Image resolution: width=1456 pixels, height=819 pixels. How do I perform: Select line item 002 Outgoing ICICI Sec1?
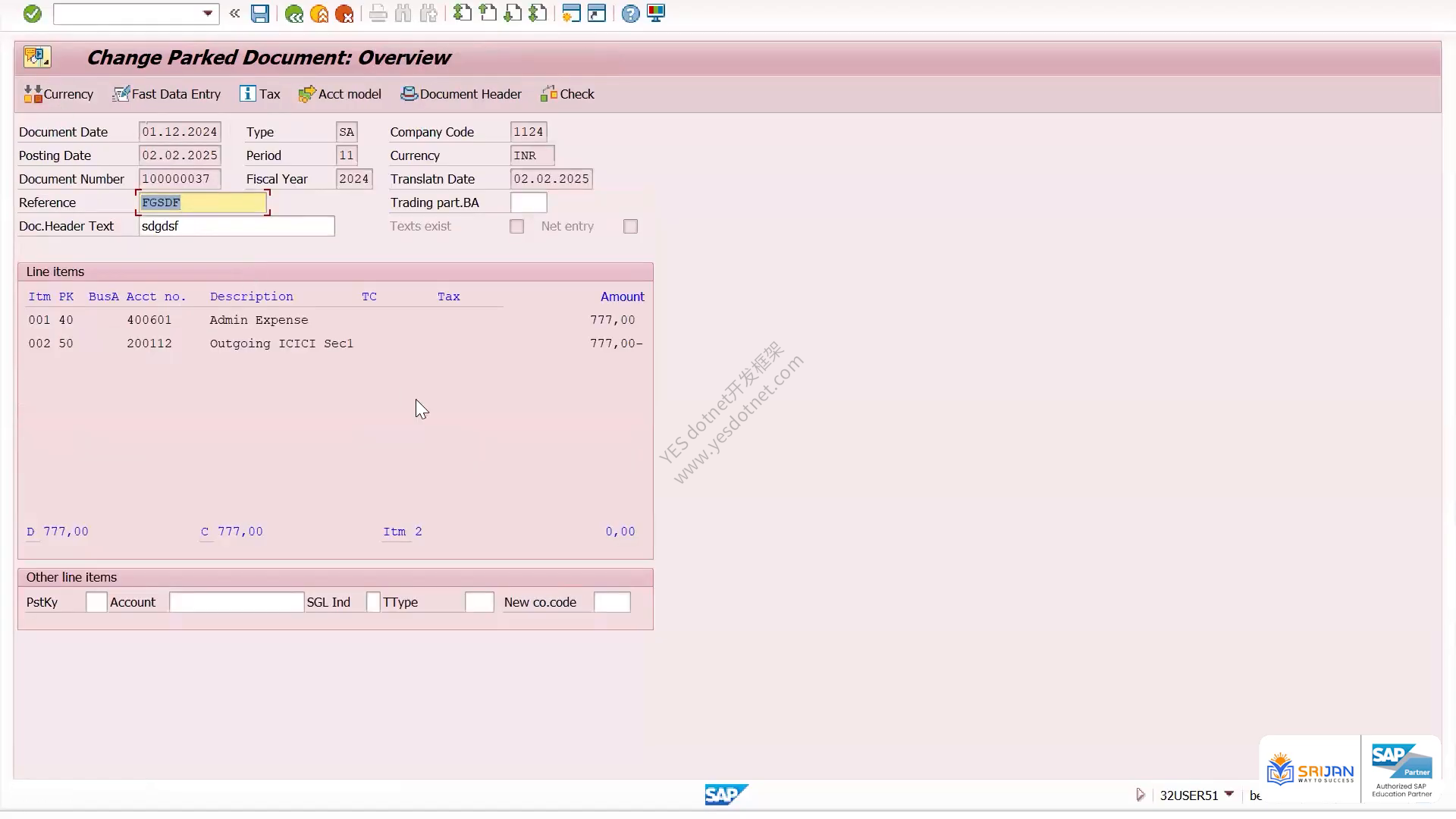(335, 344)
